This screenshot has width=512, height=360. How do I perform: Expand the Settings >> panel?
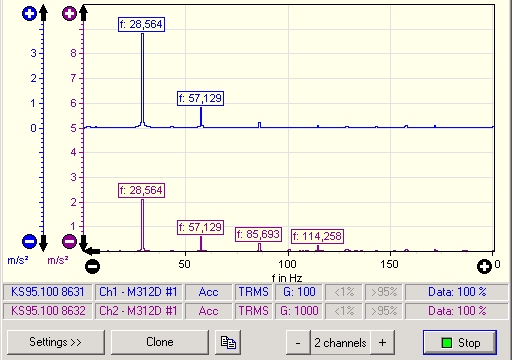pyautogui.click(x=56, y=342)
